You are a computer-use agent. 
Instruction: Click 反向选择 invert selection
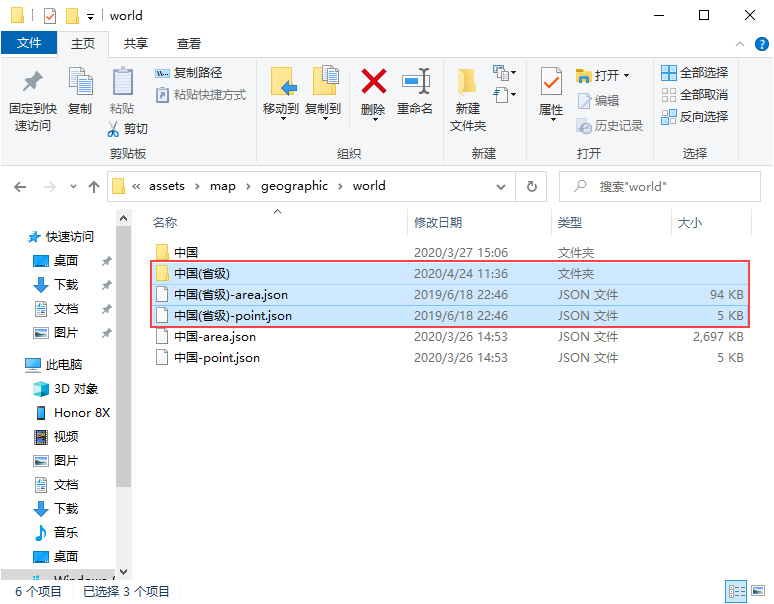coord(695,117)
